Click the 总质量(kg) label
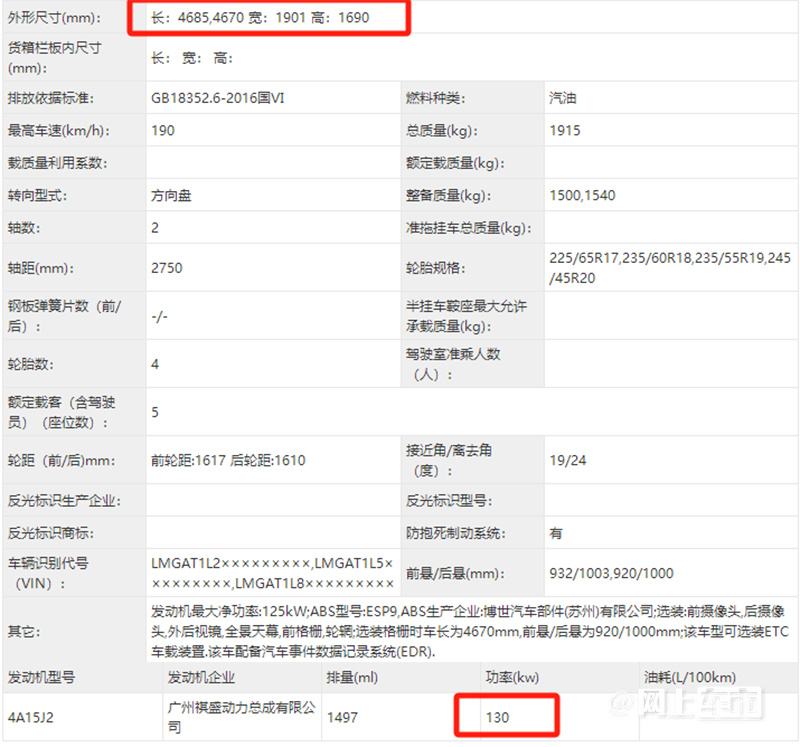 click(x=442, y=131)
